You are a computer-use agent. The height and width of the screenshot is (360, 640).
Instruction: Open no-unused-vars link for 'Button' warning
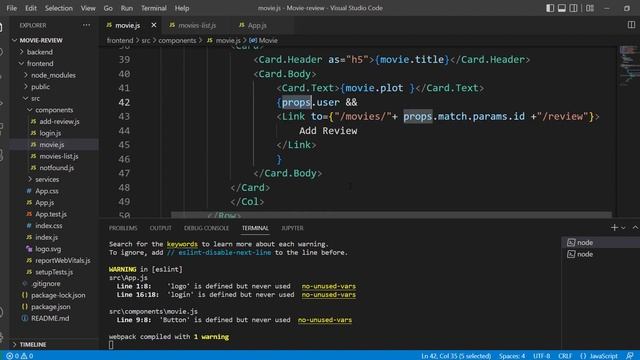(x=324, y=320)
